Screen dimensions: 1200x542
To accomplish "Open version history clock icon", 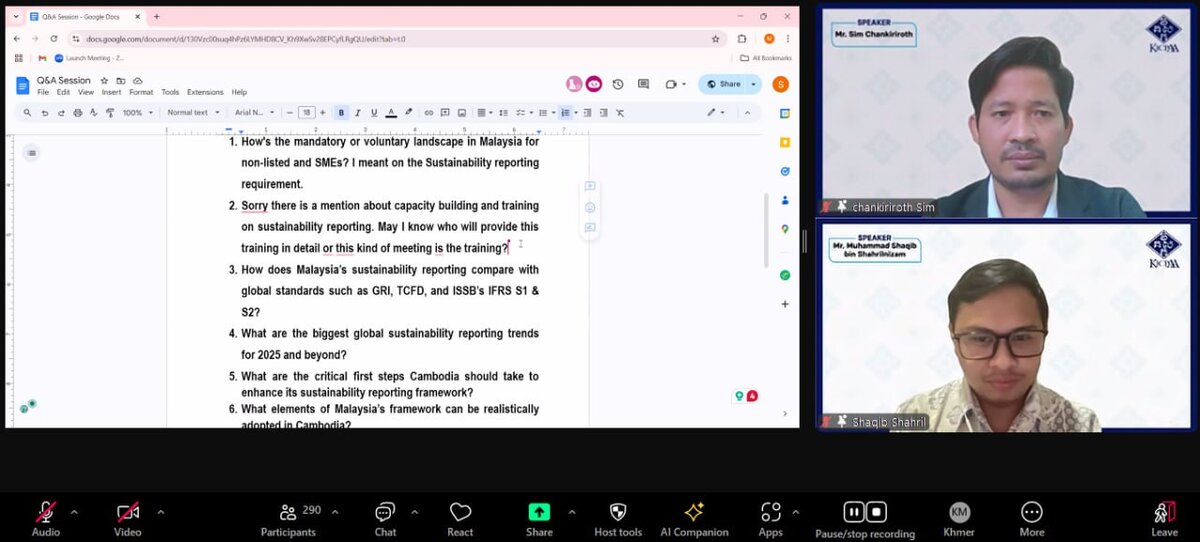I will [618, 84].
